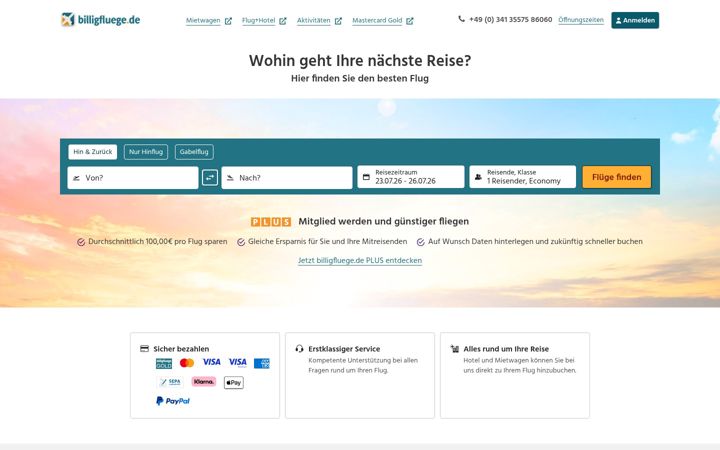Click the Von? departure field
Image resolution: width=720 pixels, height=450 pixels.
click(133, 178)
